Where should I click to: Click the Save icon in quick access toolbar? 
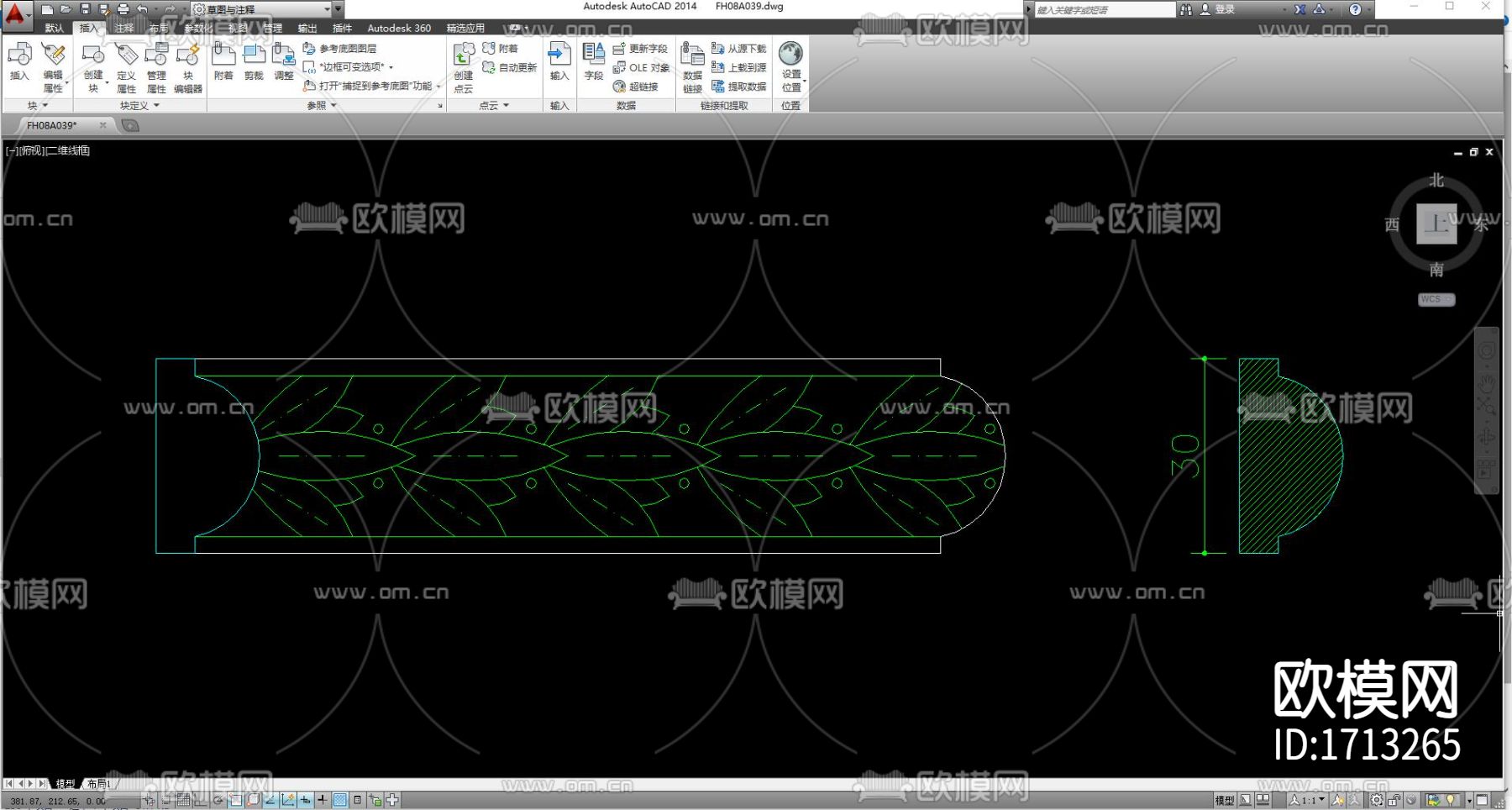click(84, 9)
